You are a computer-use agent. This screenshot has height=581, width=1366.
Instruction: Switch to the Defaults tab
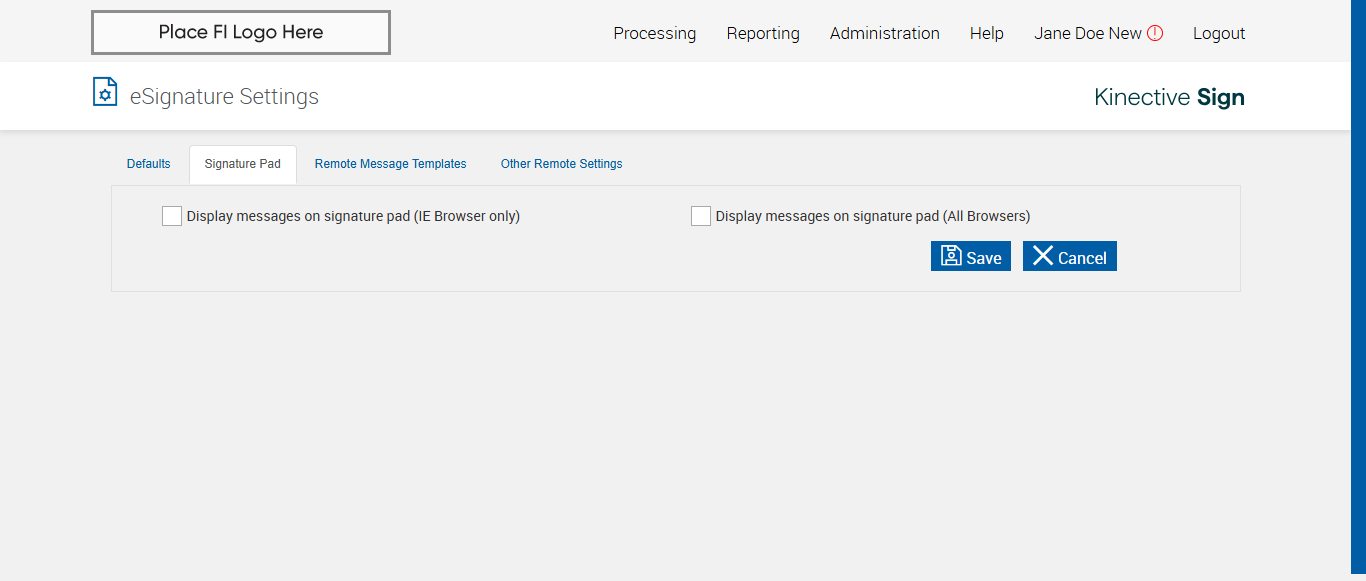coord(148,164)
